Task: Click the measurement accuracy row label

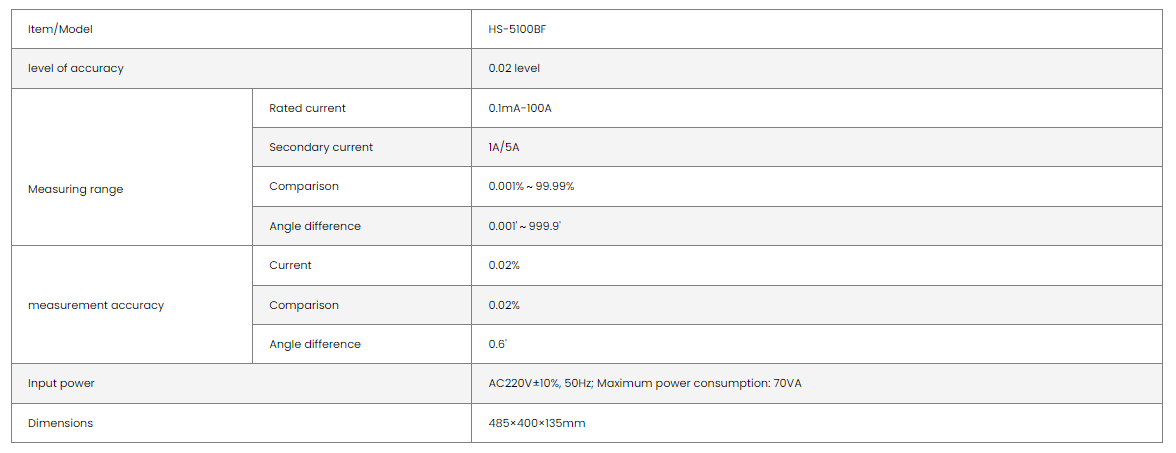Action: pos(96,305)
